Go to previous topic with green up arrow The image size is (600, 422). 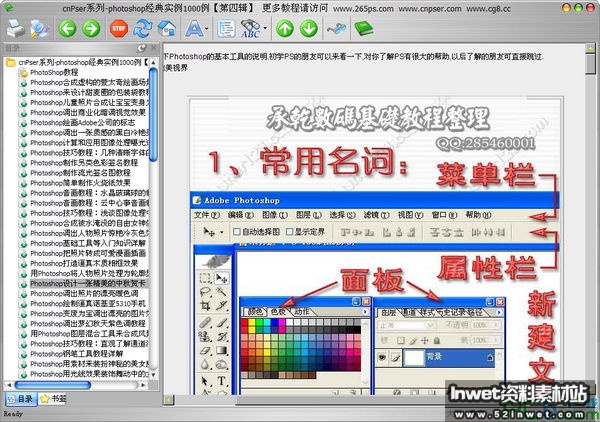tap(285, 29)
